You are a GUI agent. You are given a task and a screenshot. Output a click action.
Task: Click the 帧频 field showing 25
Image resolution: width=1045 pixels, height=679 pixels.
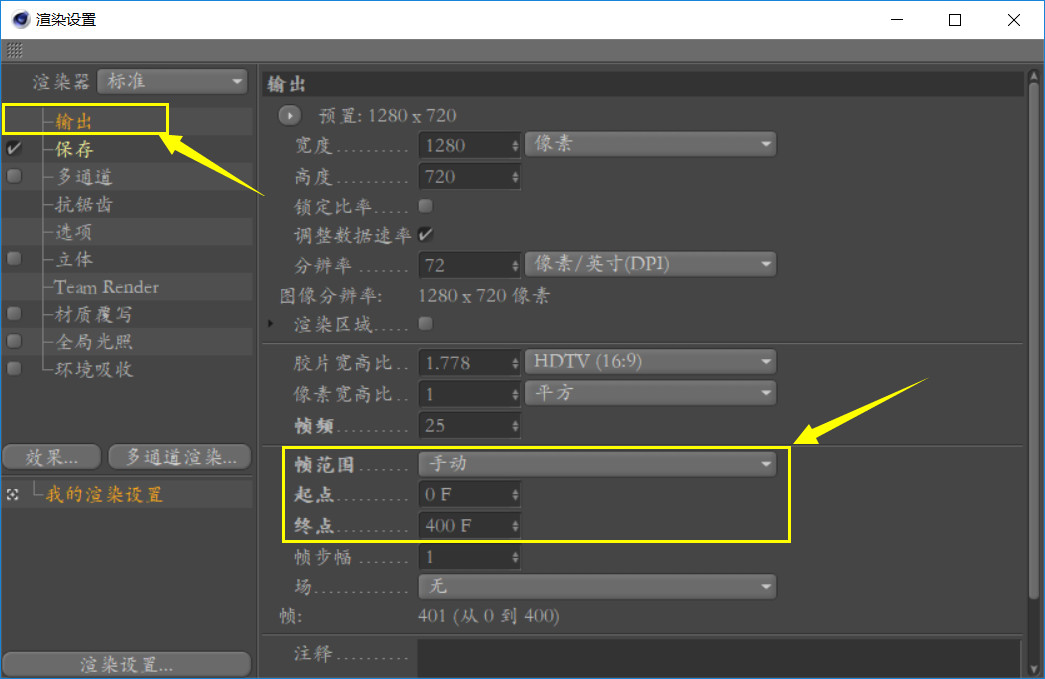(465, 425)
